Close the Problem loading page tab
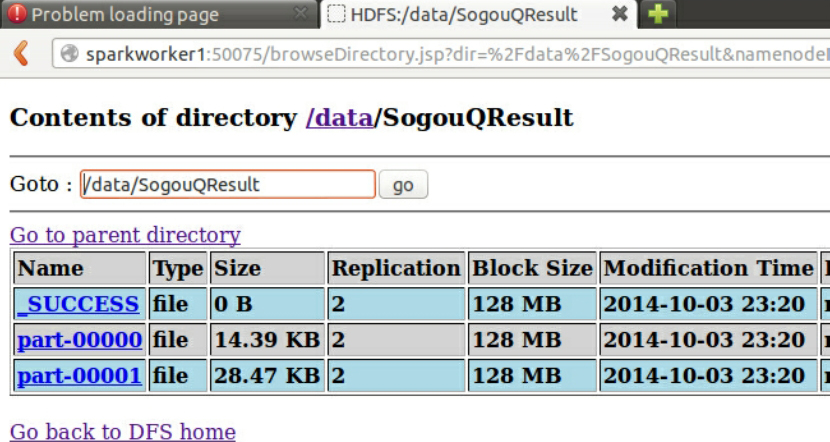Viewport: 830px width, 442px height. tap(302, 14)
